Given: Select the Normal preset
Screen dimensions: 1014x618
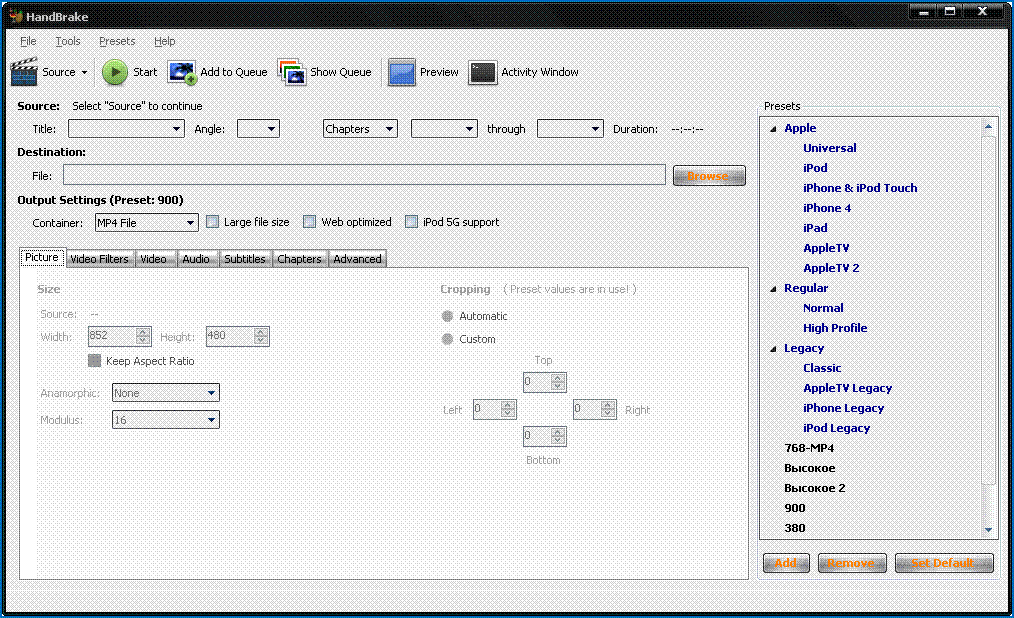Looking at the screenshot, I should click(x=823, y=308).
